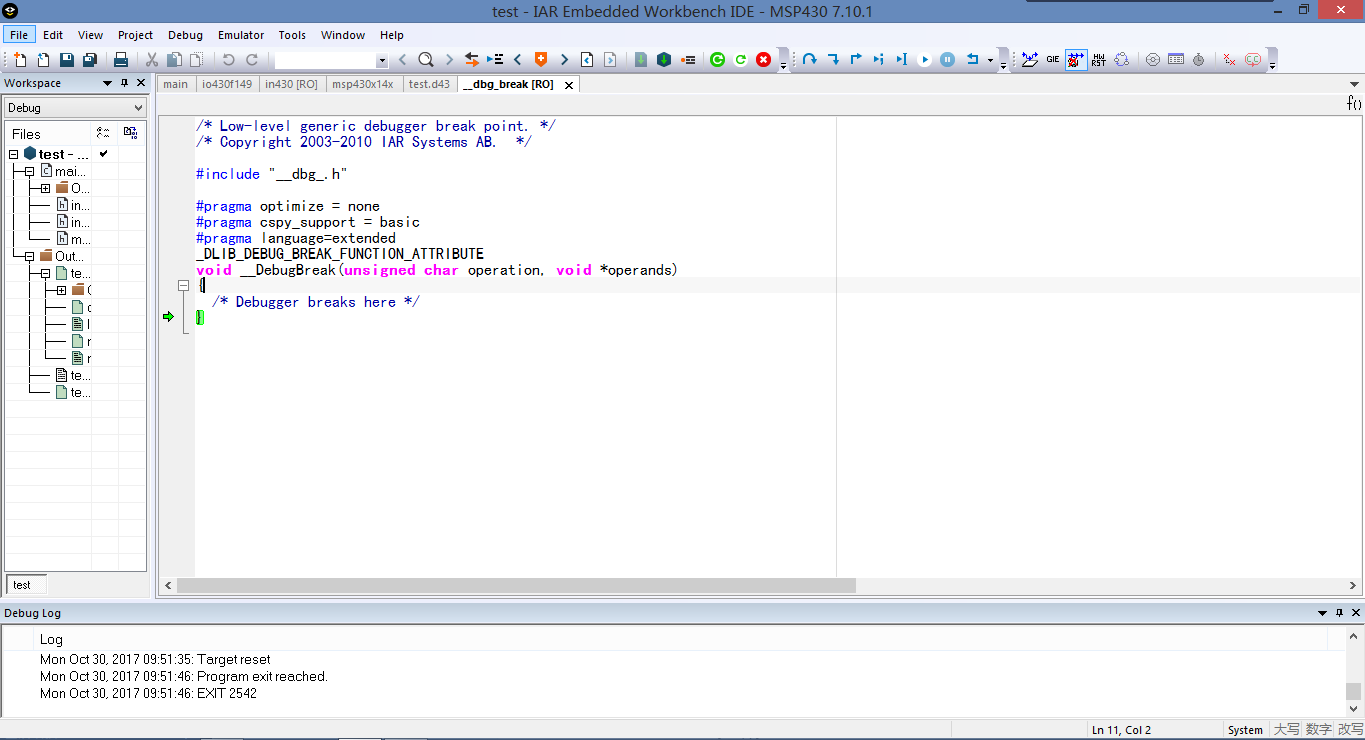Click the HW RST hardware reset icon
Image resolution: width=1365 pixels, height=740 pixels.
1099,60
